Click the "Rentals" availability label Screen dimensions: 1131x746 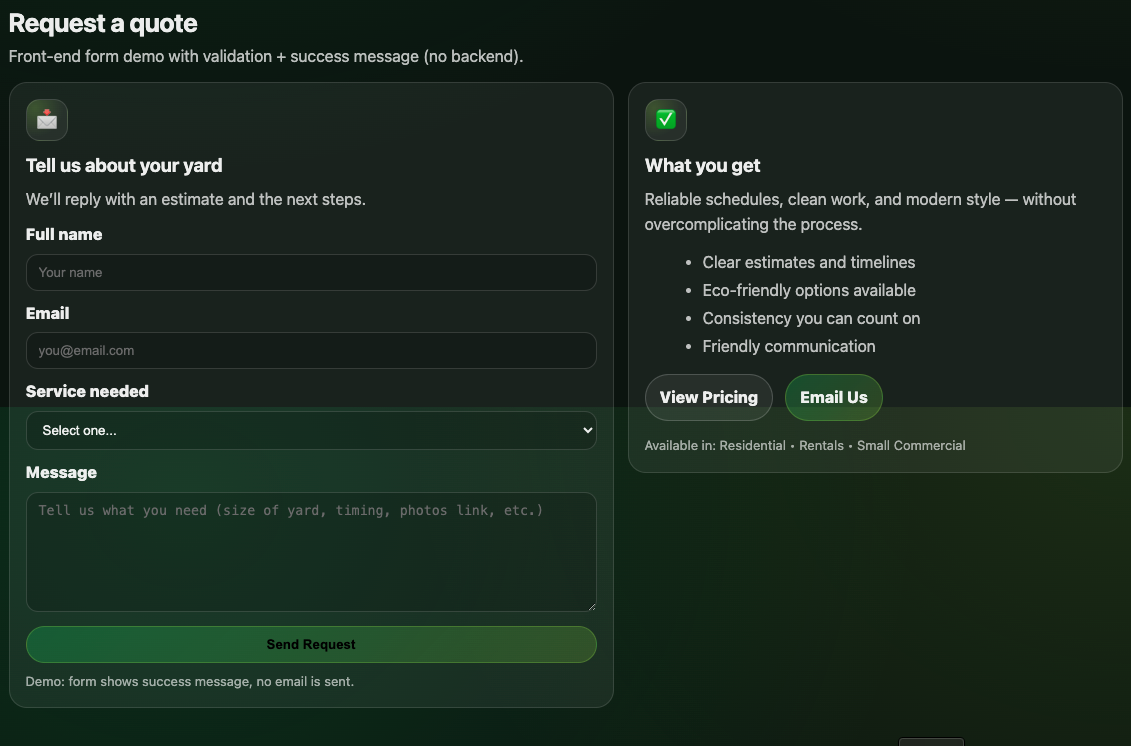(x=821, y=445)
